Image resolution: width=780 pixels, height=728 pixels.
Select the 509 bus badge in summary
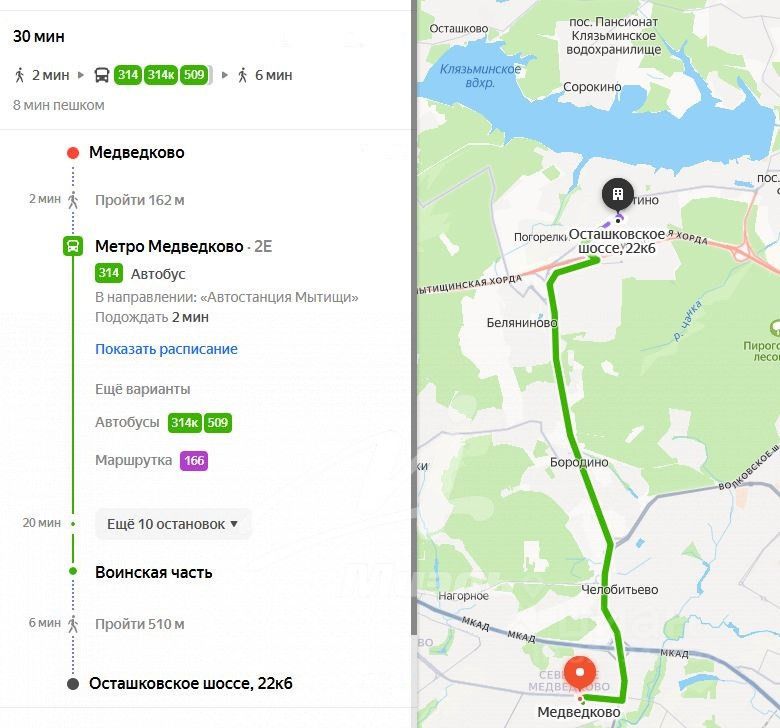point(194,75)
